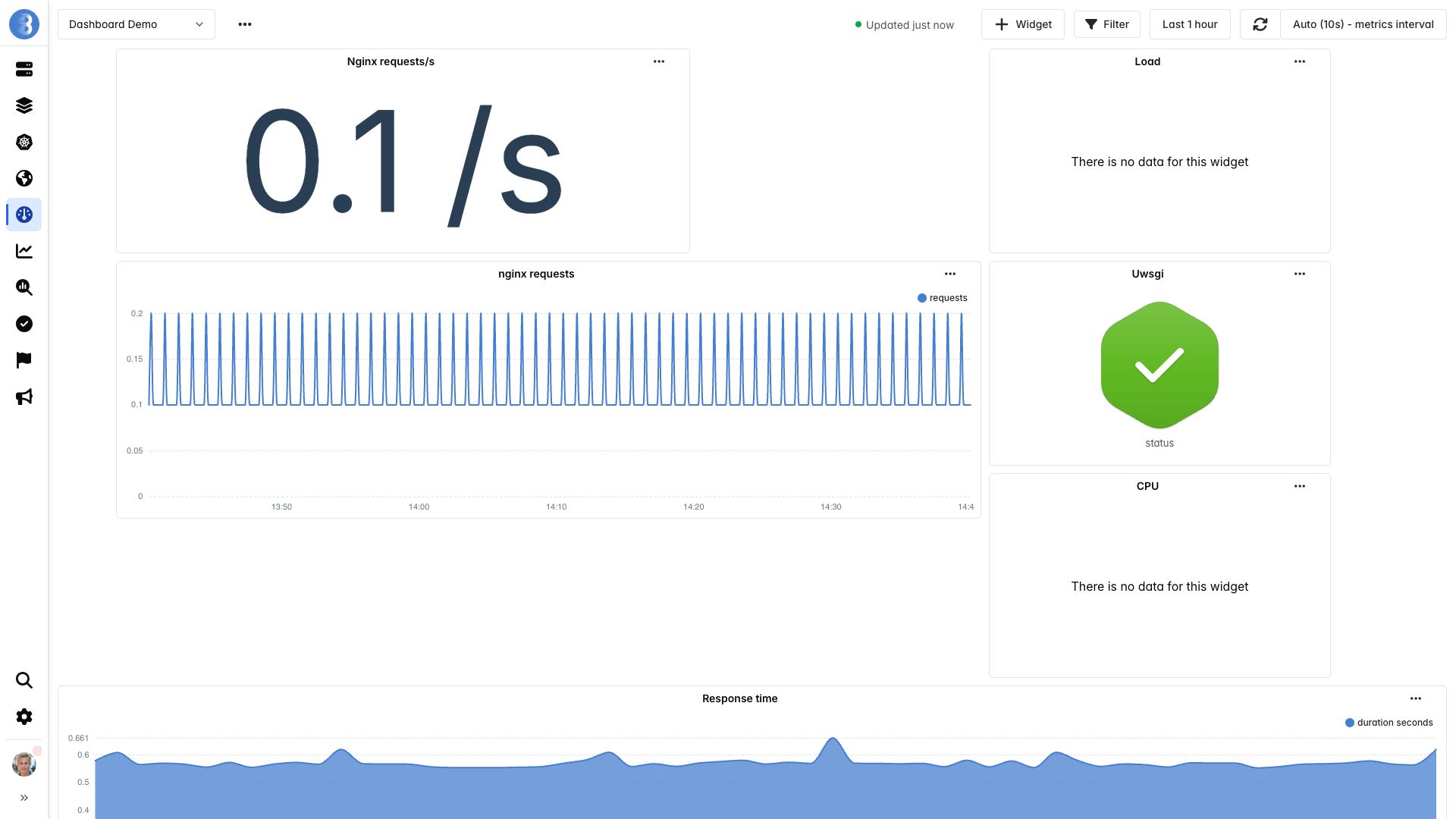Open the chart search sidebar icon

[24, 287]
